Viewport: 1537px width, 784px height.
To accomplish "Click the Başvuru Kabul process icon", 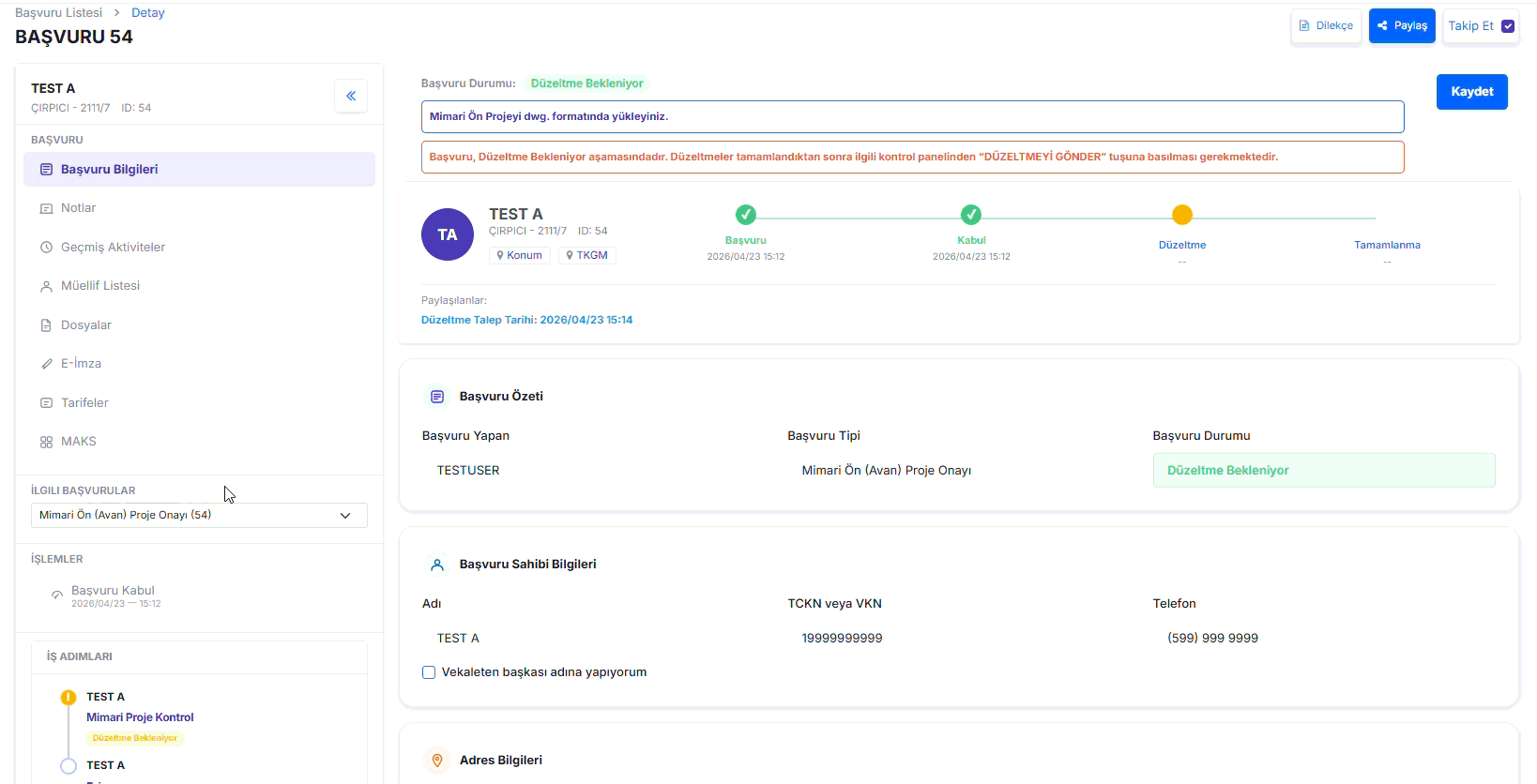I will (x=57, y=596).
